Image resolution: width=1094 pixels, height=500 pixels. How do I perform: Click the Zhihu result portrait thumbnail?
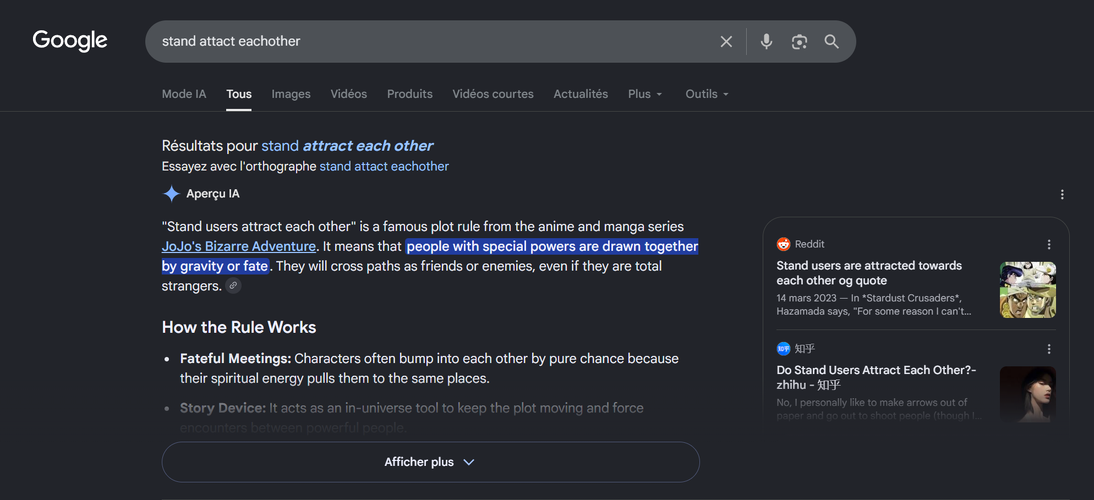click(1028, 394)
